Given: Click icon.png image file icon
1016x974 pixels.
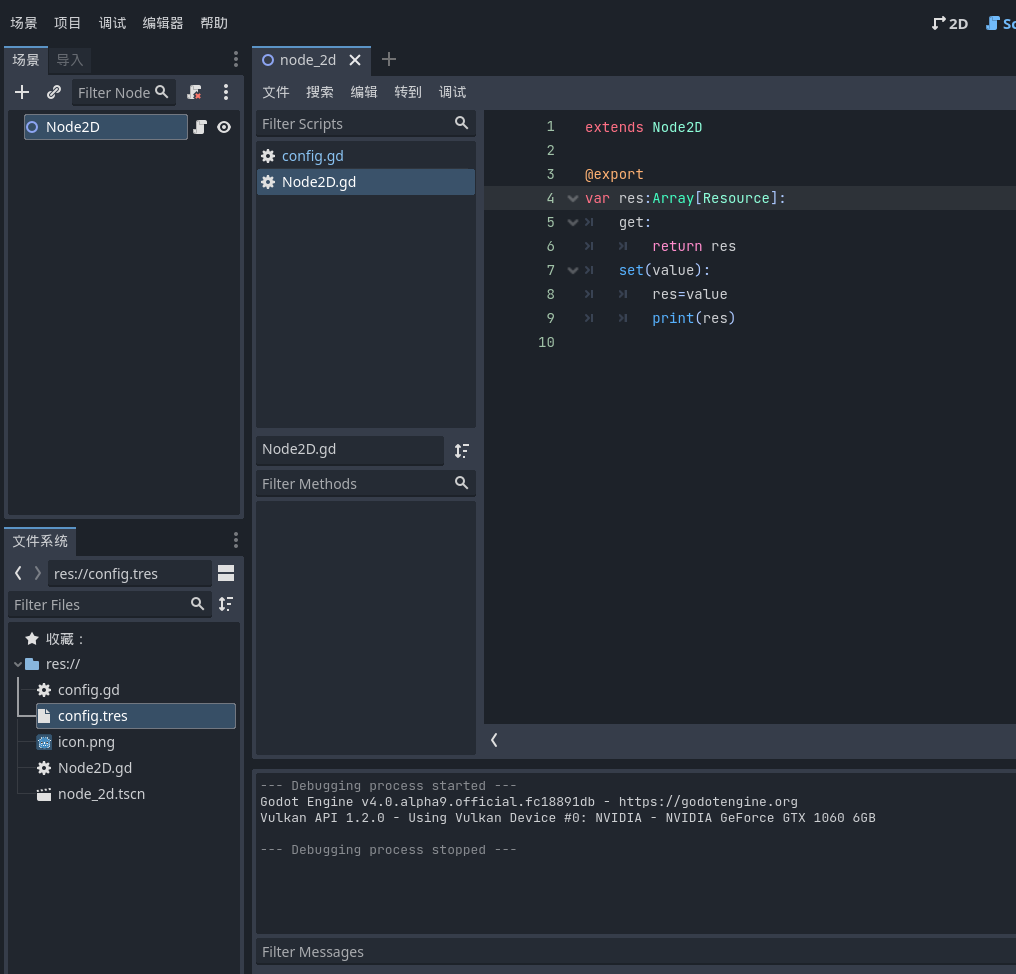Looking at the screenshot, I should pos(44,743).
